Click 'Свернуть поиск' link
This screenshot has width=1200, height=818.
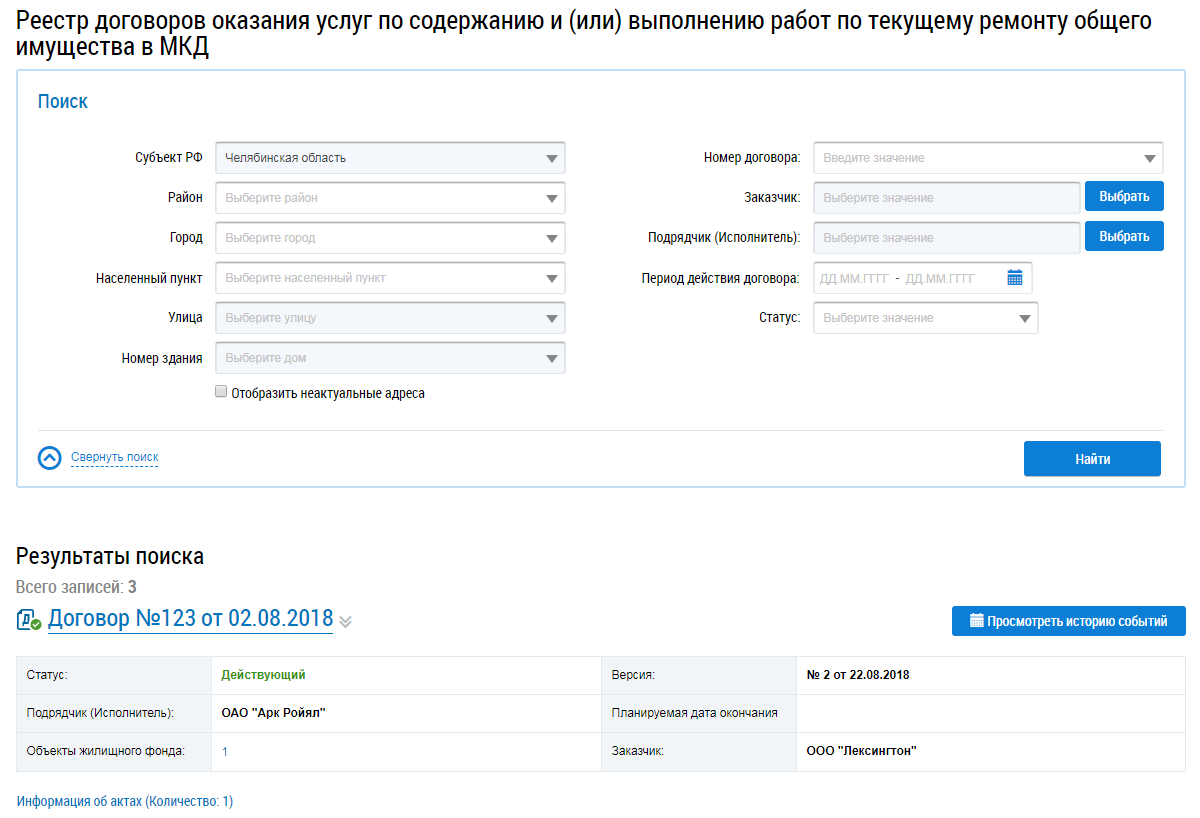click(x=114, y=457)
